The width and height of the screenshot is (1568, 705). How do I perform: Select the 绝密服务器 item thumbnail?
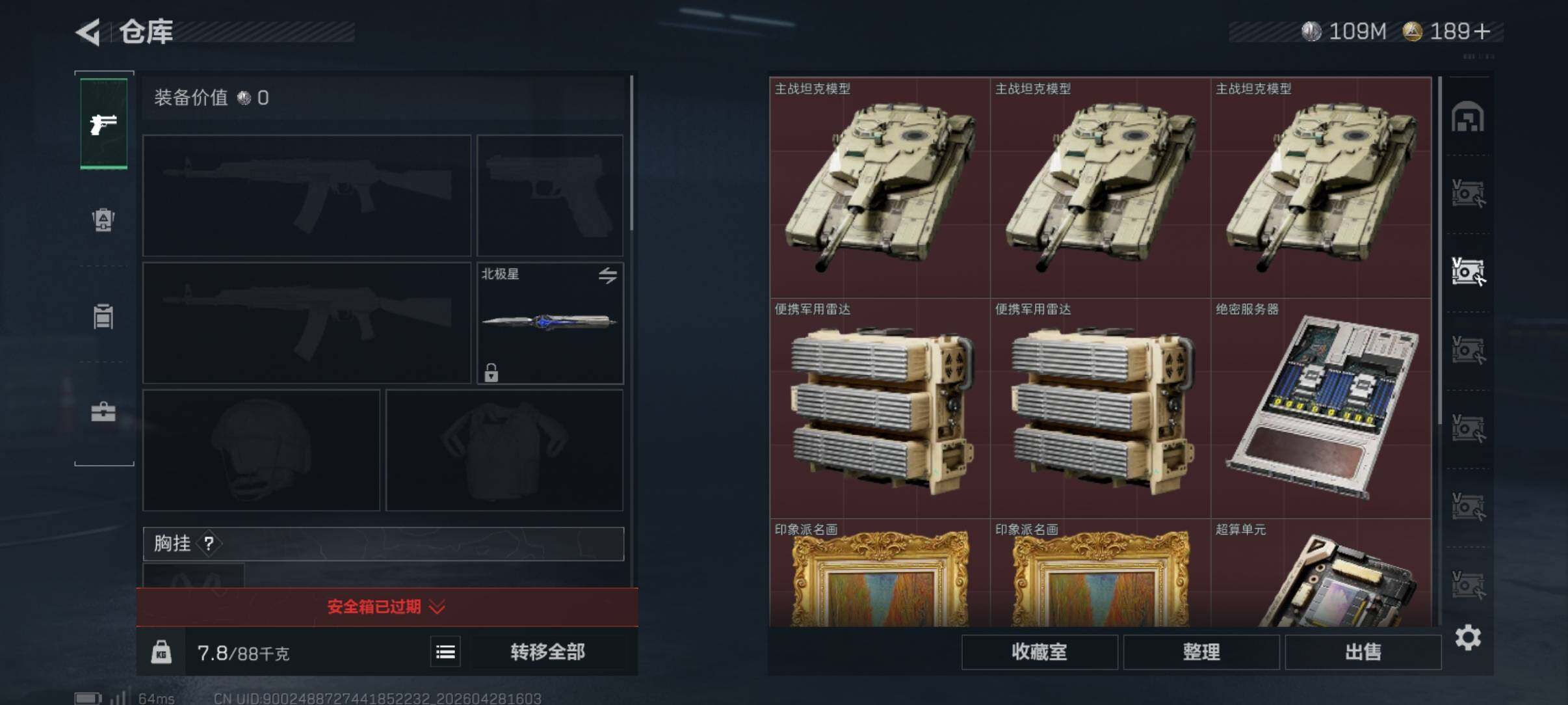click(x=1321, y=408)
